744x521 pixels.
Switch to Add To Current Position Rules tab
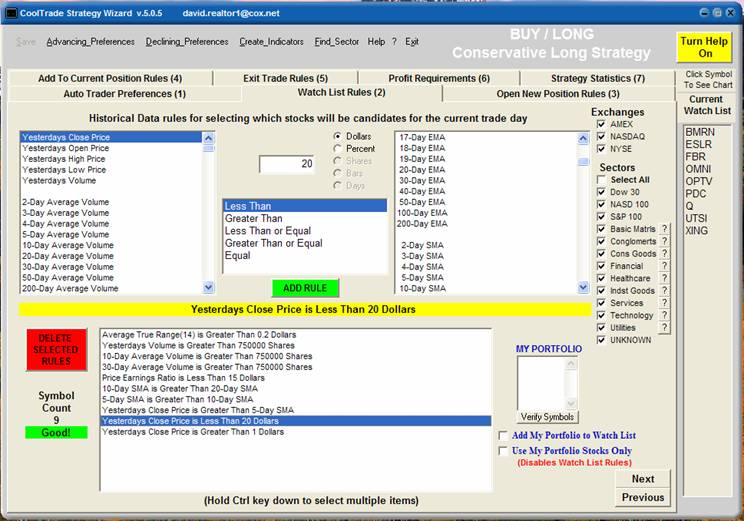[x=110, y=78]
